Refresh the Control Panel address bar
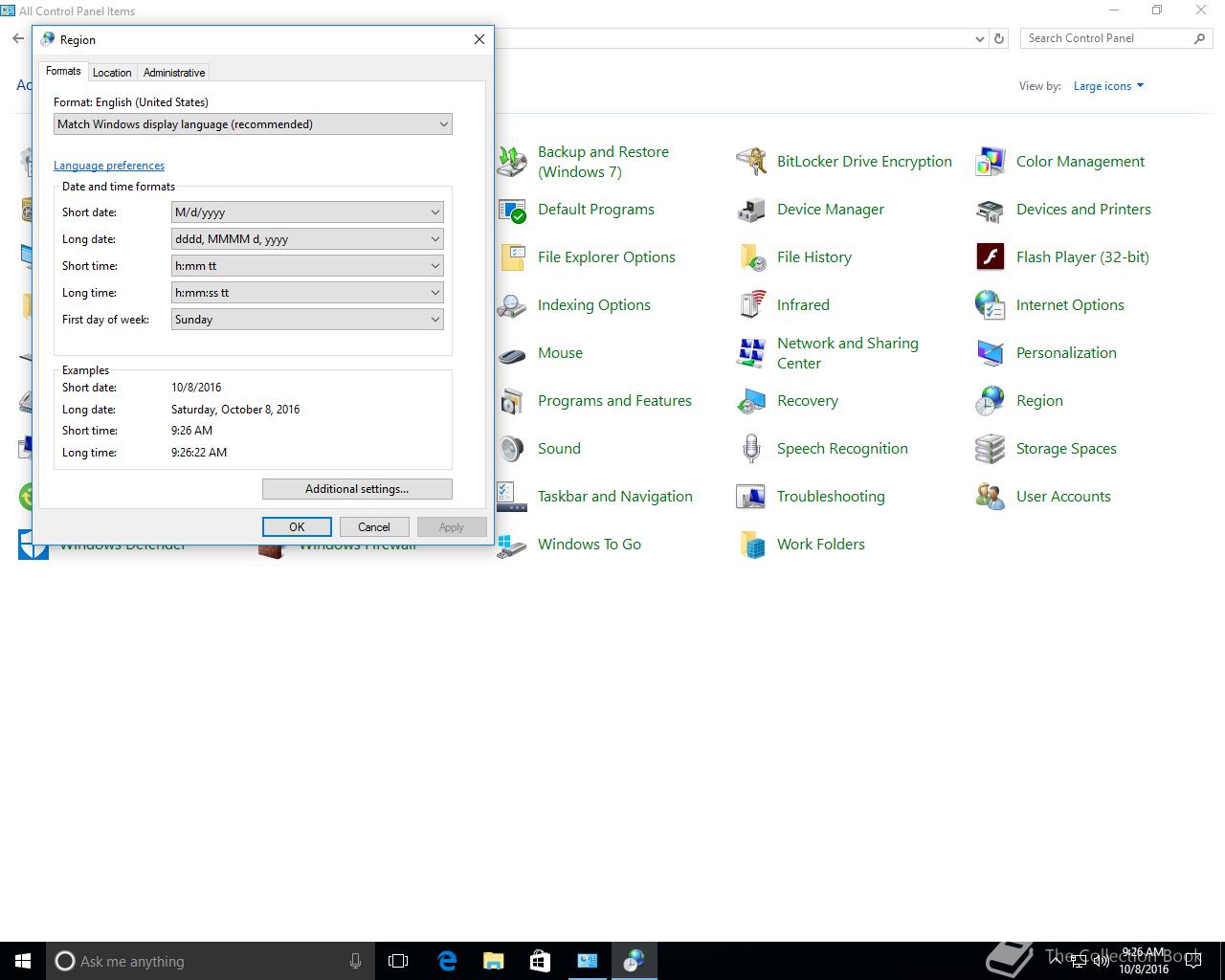The image size is (1225, 980). [x=999, y=39]
